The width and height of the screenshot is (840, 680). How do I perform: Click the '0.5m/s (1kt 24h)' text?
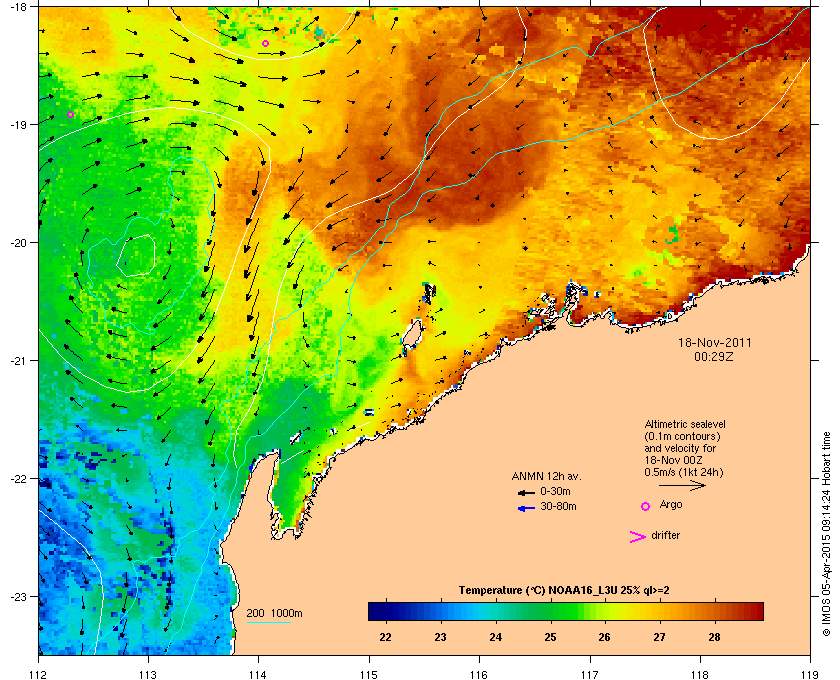click(x=684, y=473)
